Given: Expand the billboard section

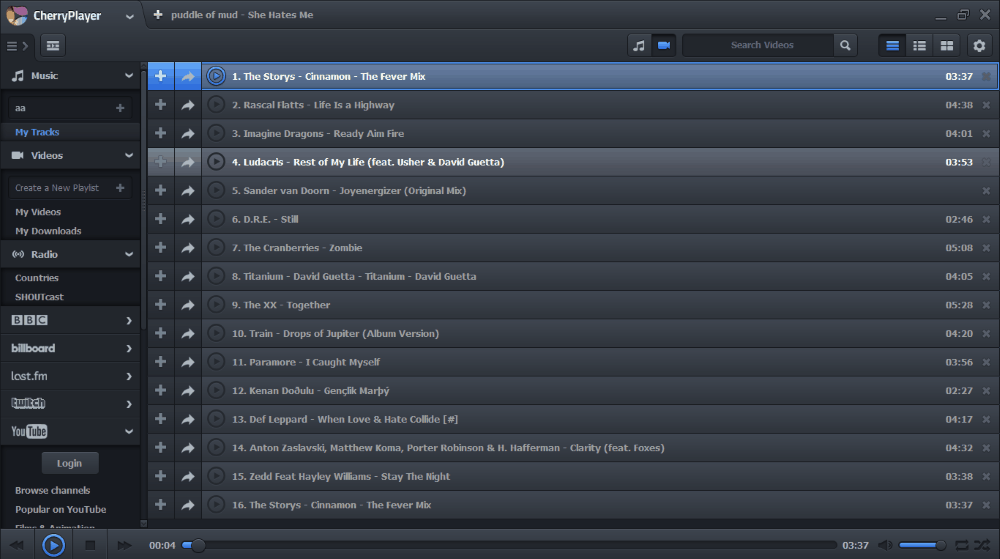Looking at the screenshot, I should point(129,349).
